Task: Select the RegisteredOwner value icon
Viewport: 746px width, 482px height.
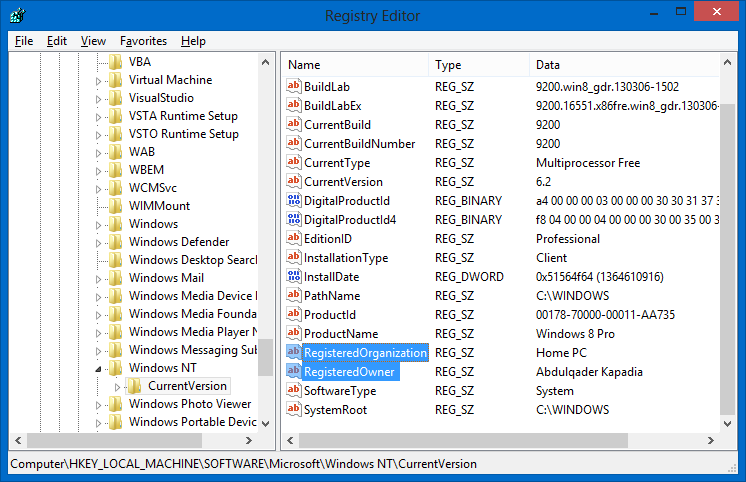Action: (294, 372)
